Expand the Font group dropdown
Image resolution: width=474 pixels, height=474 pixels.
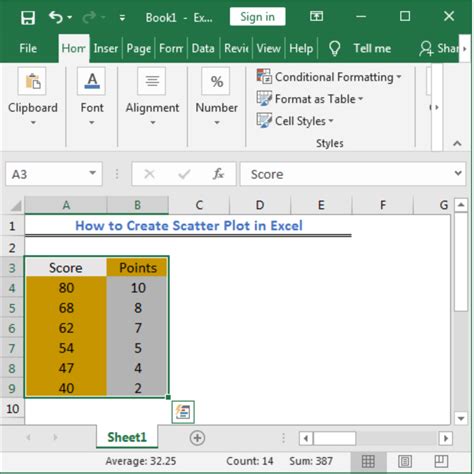[92, 123]
